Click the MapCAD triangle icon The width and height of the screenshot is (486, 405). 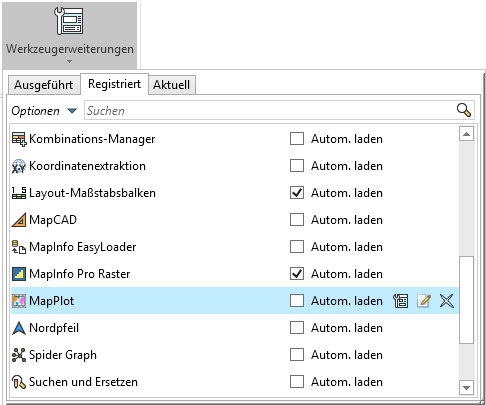(19, 220)
